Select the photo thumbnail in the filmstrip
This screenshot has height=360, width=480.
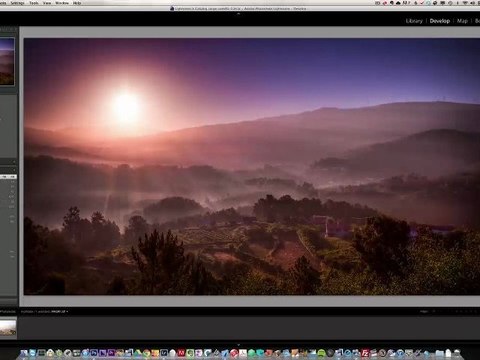click(8, 328)
